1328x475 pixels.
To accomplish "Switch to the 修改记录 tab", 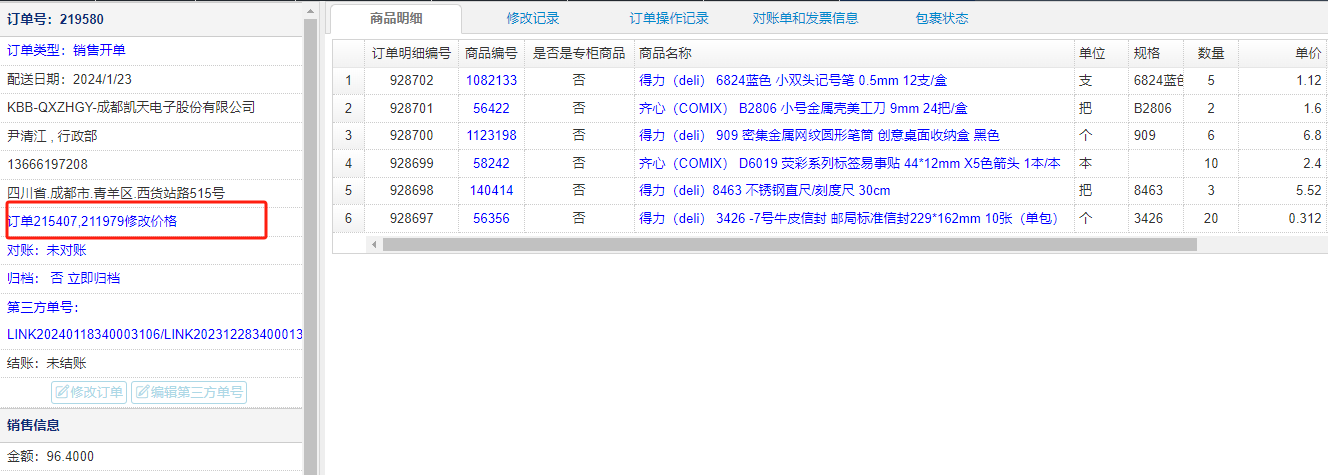I will coord(533,18).
